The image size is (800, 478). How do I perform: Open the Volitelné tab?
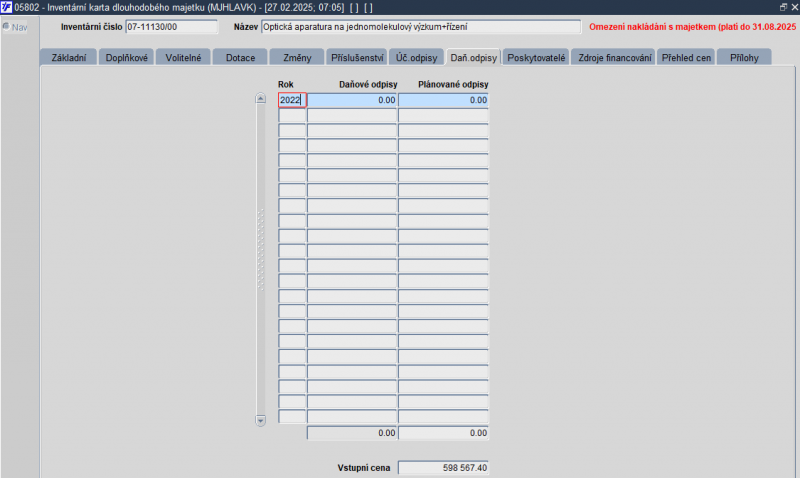[x=183, y=57]
